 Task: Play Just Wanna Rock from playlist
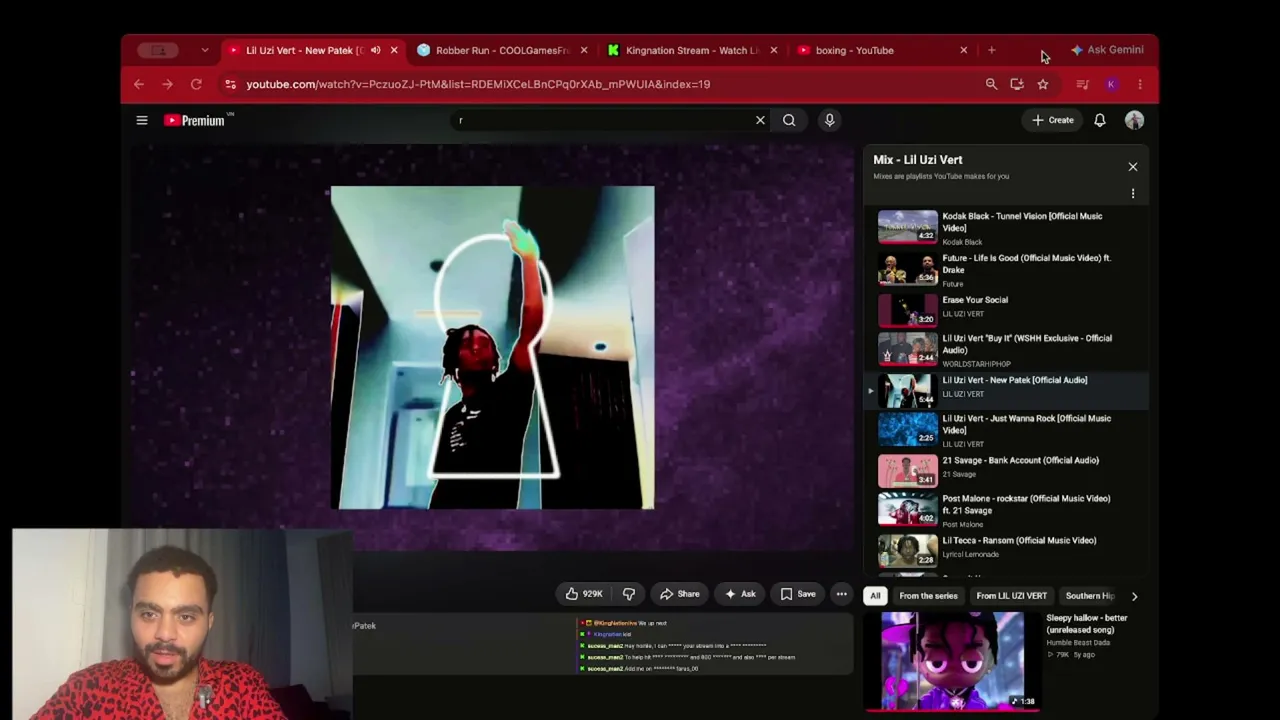(1006, 429)
